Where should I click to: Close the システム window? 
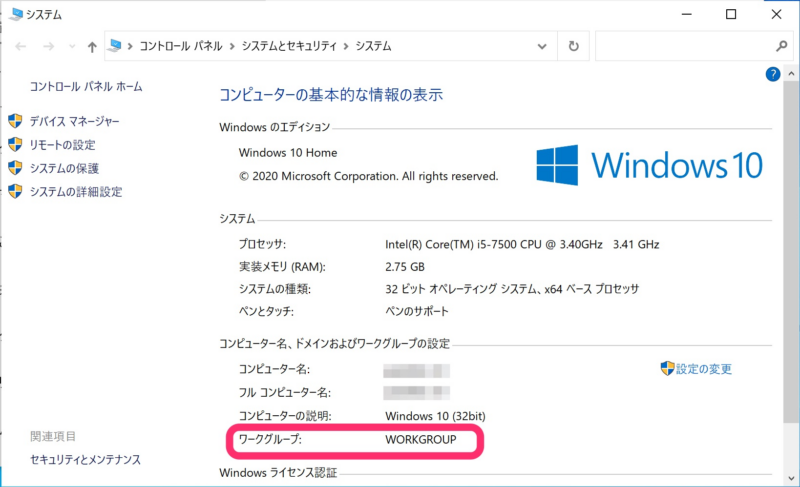(776, 14)
